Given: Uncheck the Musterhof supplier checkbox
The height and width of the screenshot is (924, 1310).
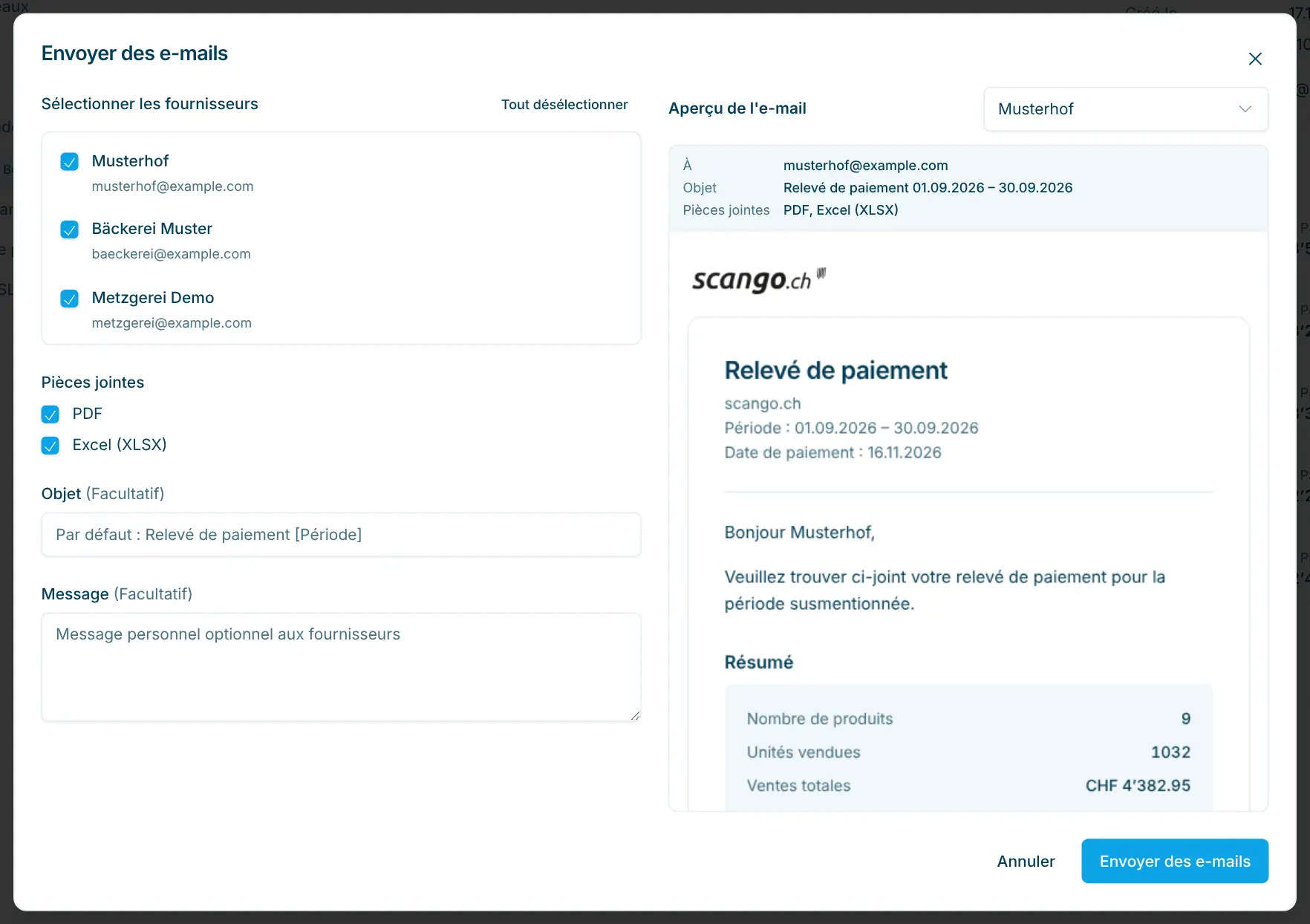Looking at the screenshot, I should pos(69,162).
